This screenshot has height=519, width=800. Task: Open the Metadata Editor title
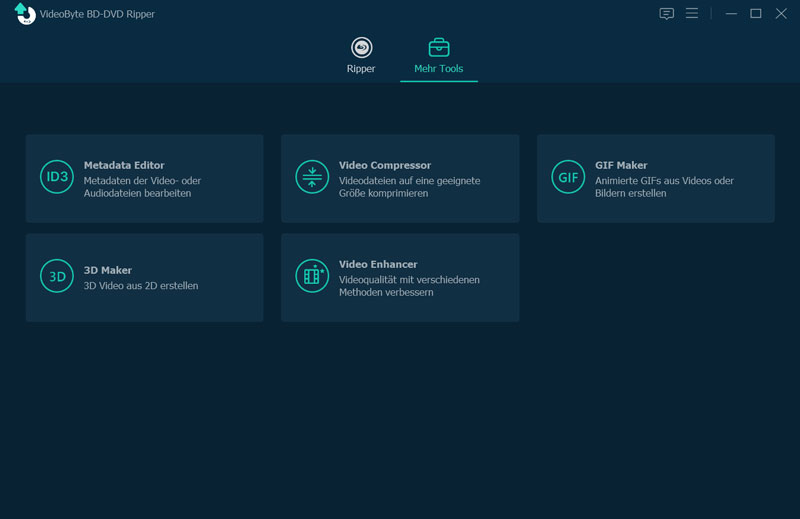click(x=124, y=165)
